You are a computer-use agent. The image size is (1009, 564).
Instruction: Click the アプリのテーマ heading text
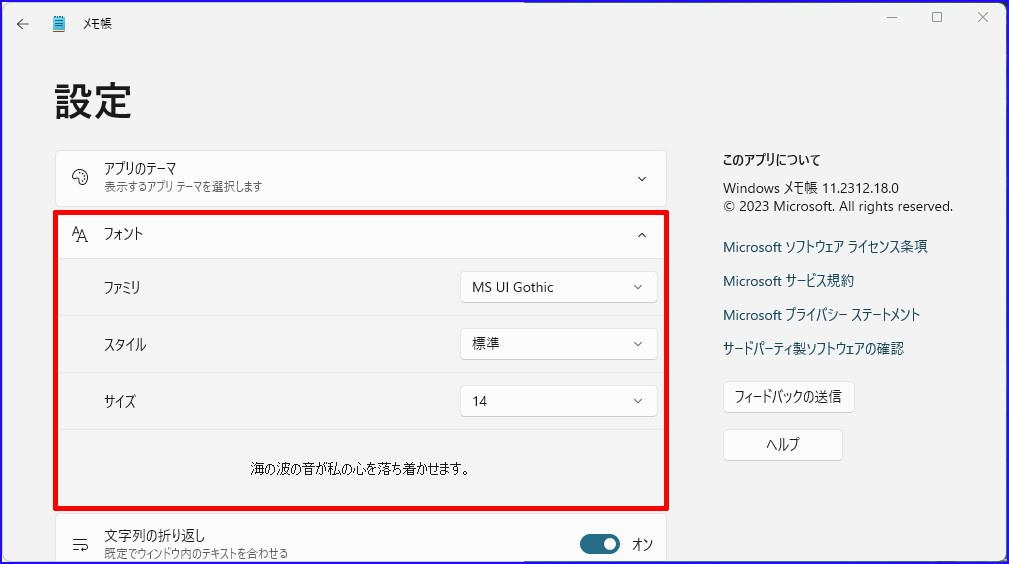click(x=140, y=169)
